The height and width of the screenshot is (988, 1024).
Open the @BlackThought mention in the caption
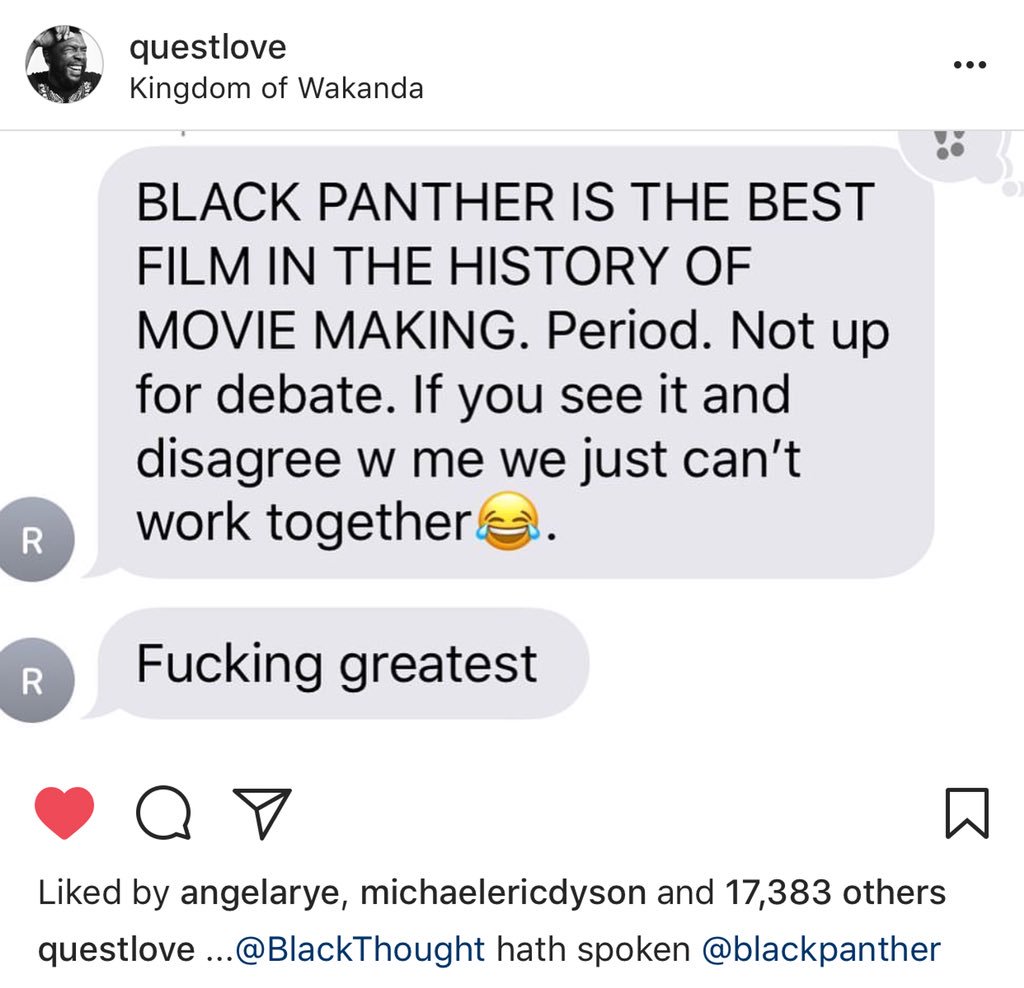tap(359, 949)
